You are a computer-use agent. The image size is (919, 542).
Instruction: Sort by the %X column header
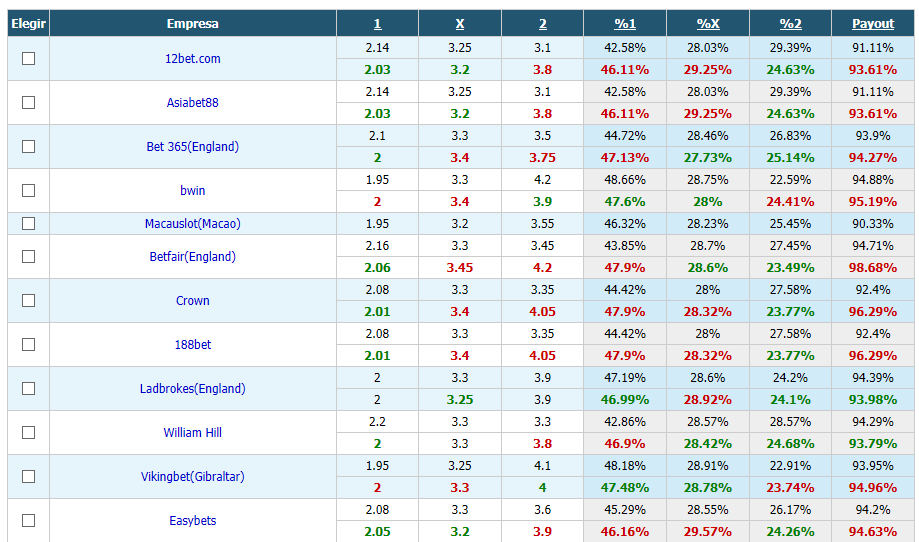tap(708, 24)
